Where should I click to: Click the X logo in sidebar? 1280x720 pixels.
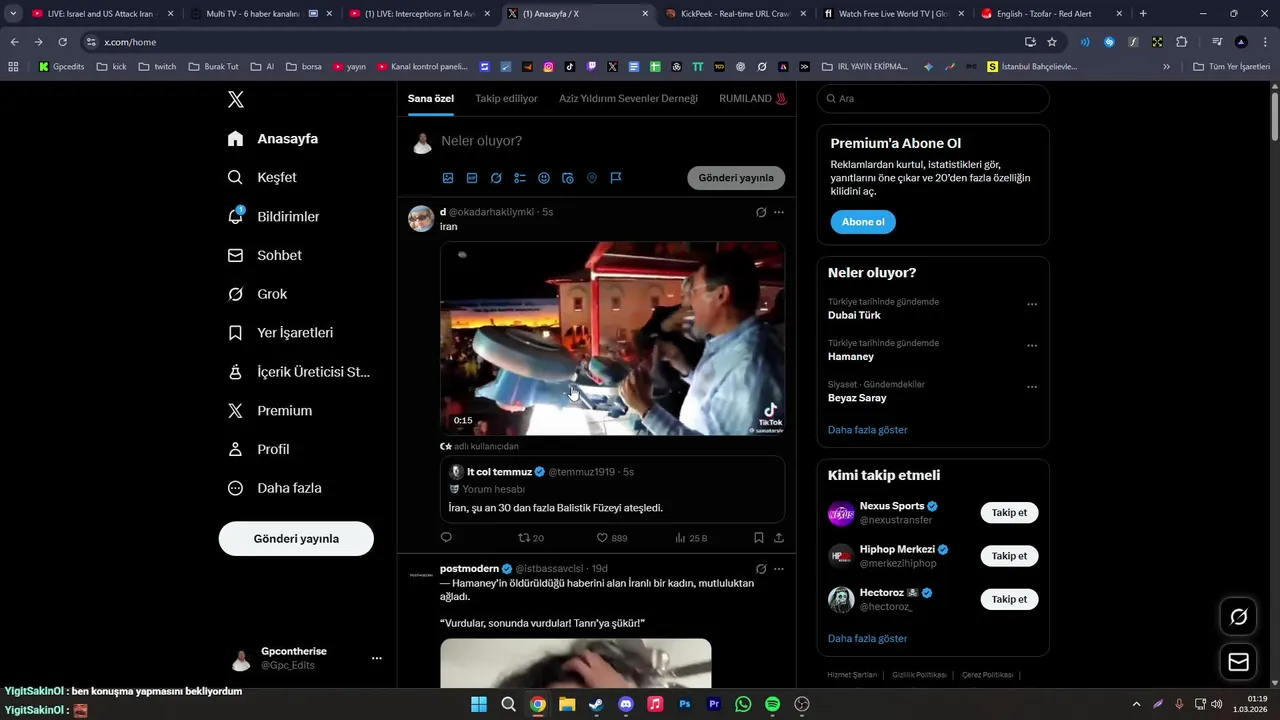click(x=235, y=99)
